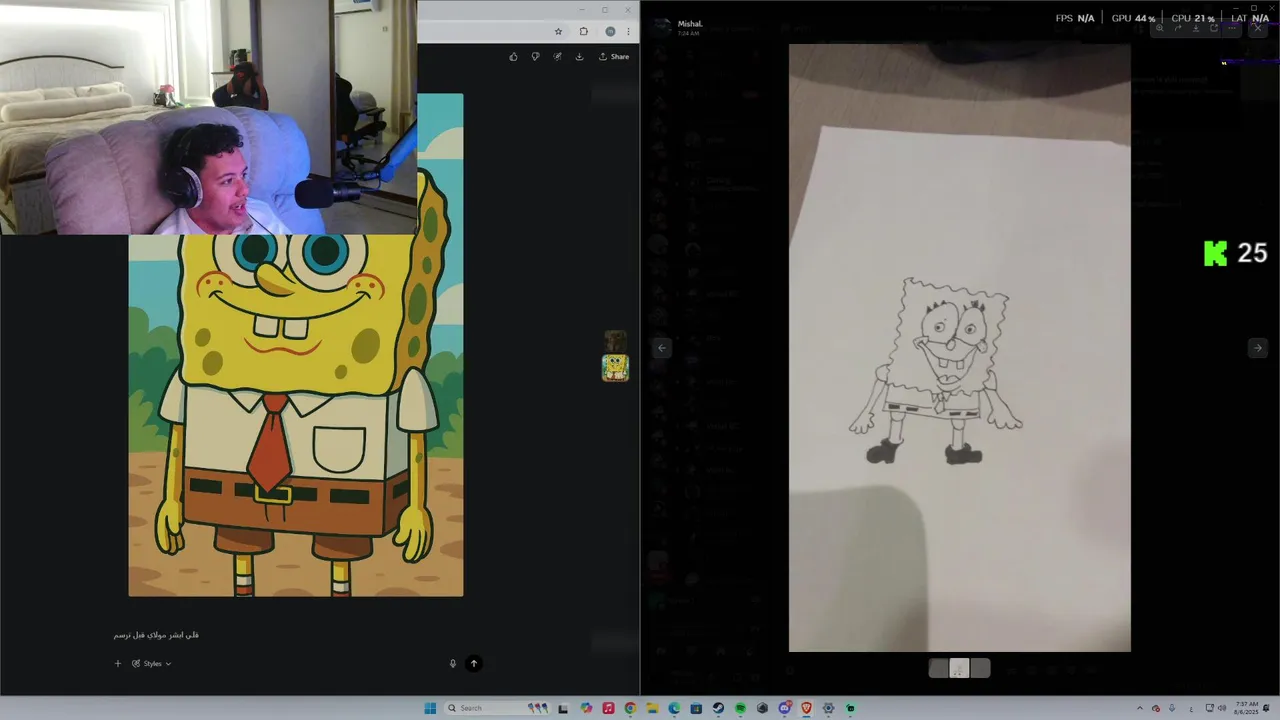
Task: Click the save icon in image viewer toolbar
Action: pyautogui.click(x=1196, y=28)
